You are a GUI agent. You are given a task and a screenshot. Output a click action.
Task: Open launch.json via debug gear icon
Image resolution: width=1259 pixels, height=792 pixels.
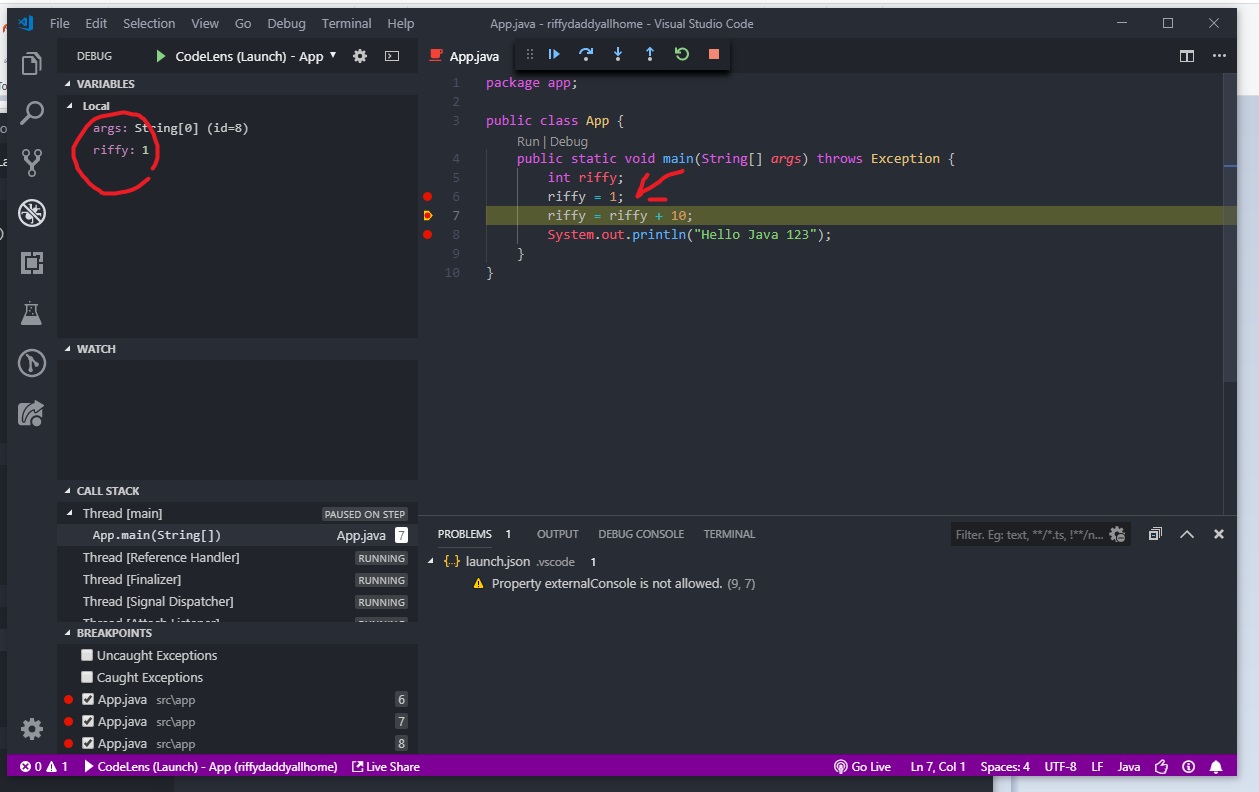click(360, 56)
